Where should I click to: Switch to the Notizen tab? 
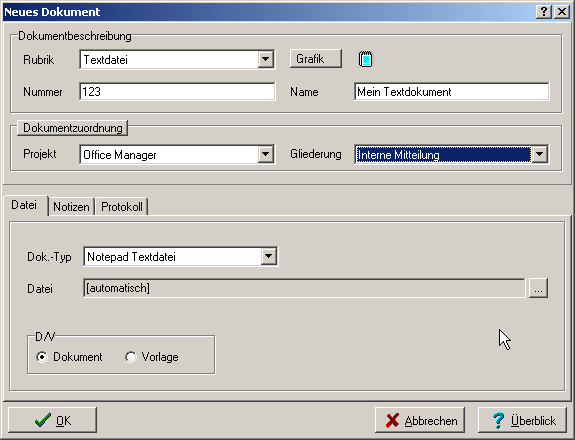[x=71, y=207]
